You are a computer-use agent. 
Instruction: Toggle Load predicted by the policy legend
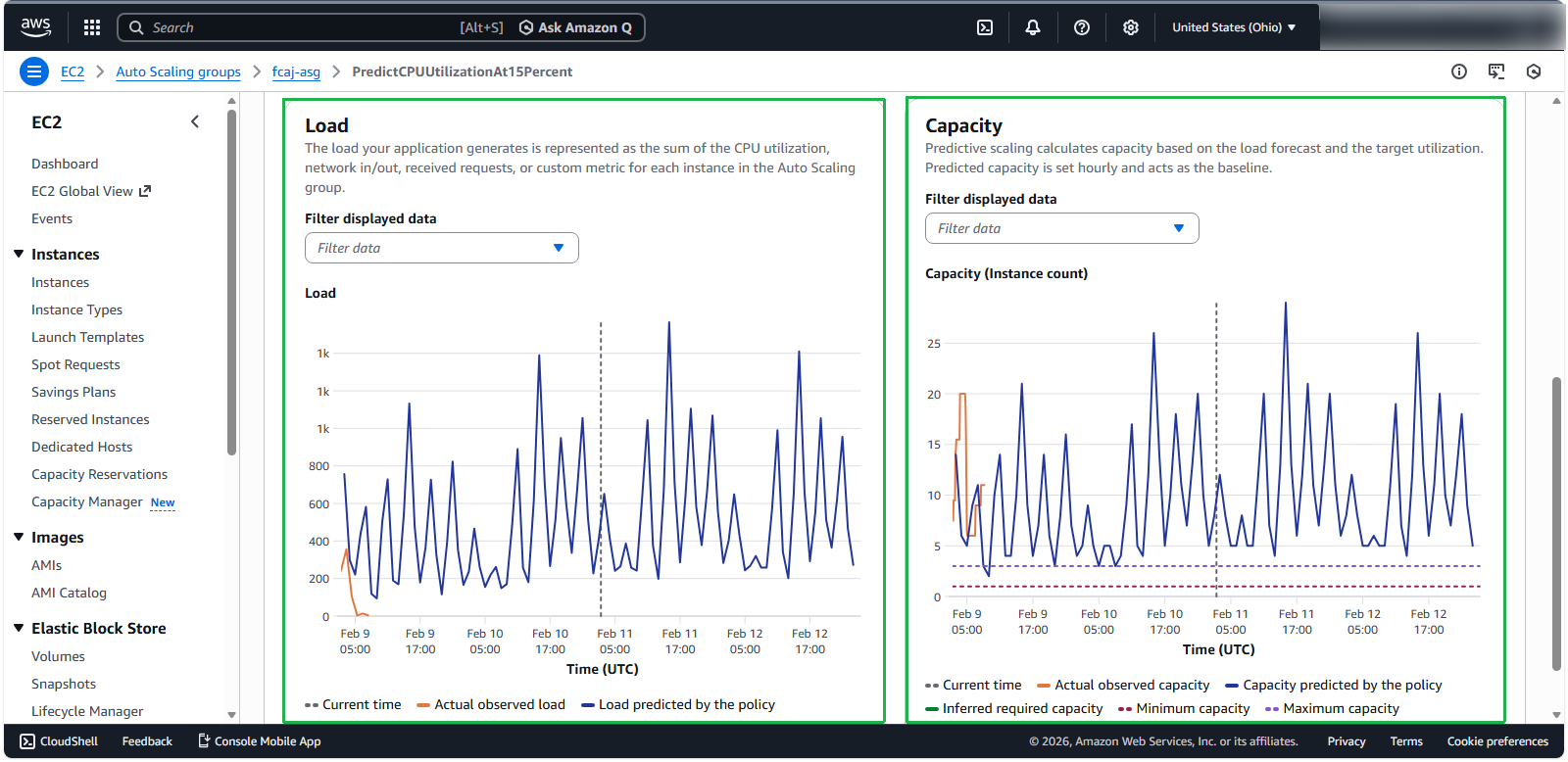click(x=678, y=704)
